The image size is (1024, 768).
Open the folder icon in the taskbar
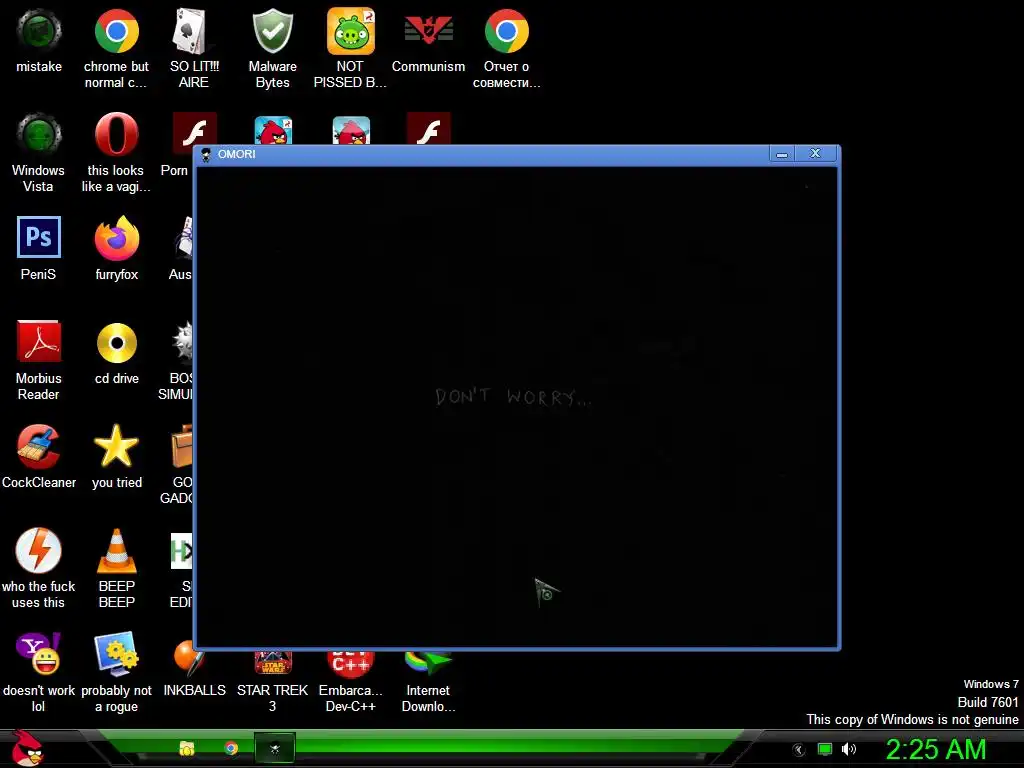(x=187, y=748)
